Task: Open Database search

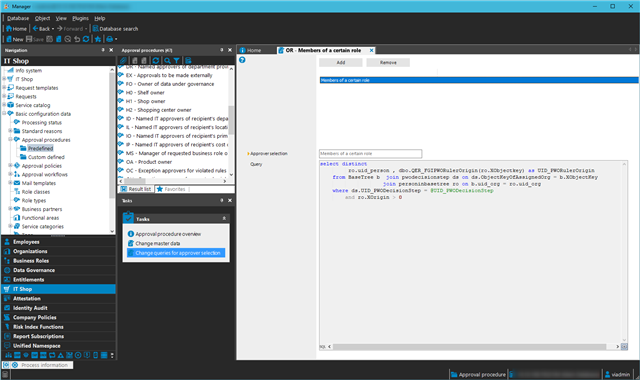Action: tap(115, 29)
